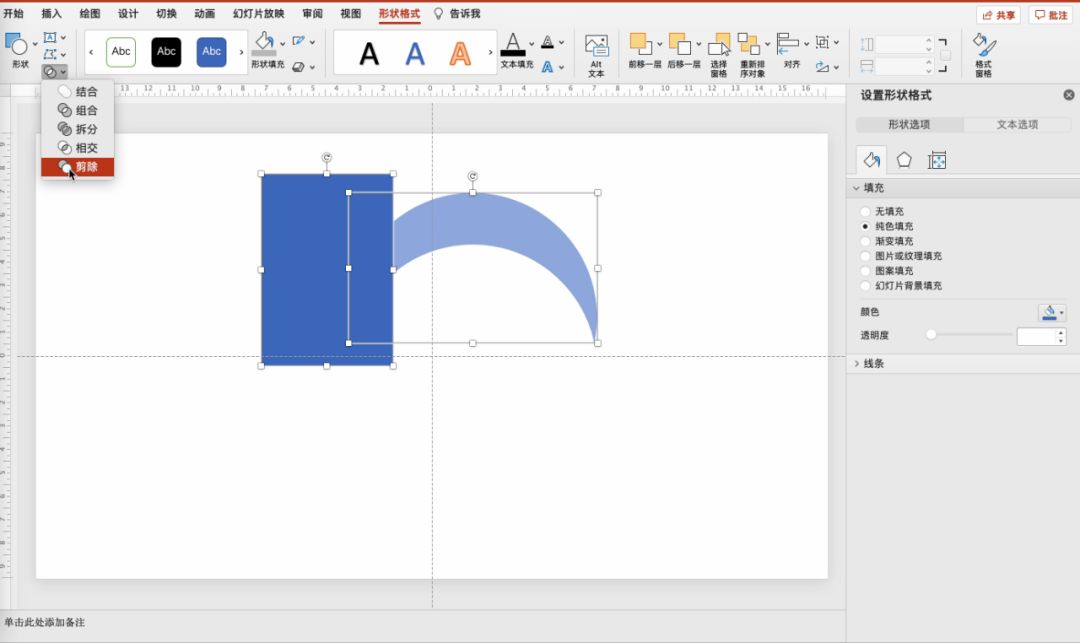Click the text effects blue A icon
1080x643 pixels.
(548, 67)
